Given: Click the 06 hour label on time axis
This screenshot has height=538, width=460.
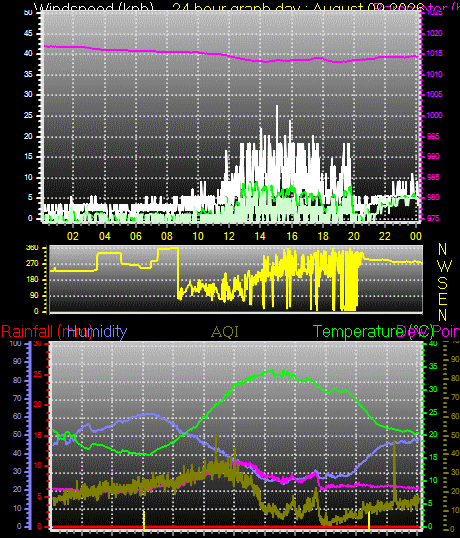Looking at the screenshot, I should click(x=135, y=236).
